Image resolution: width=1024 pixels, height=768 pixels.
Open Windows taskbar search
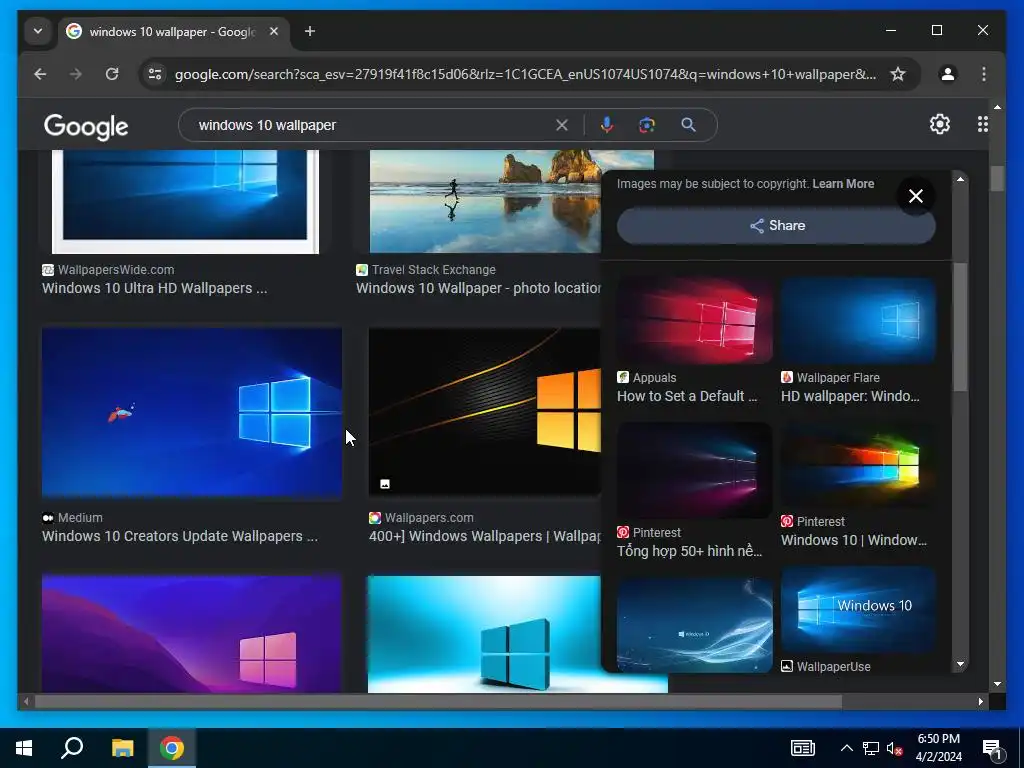[x=72, y=748]
